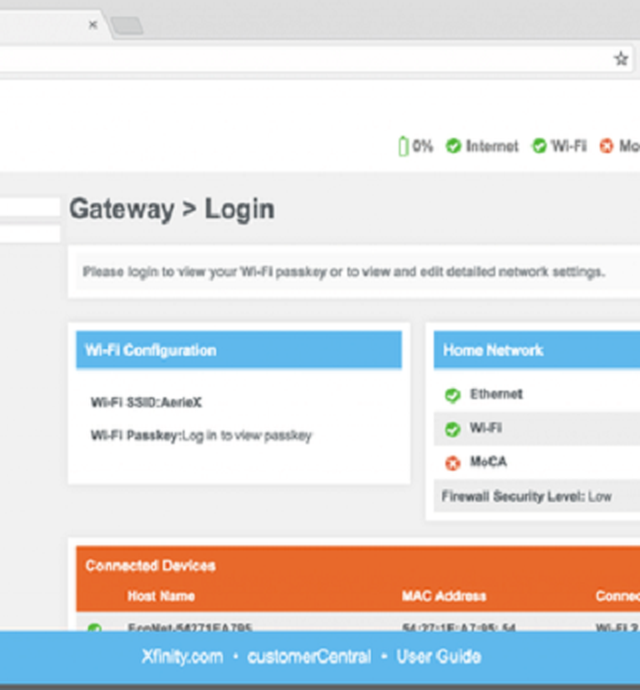The image size is (640, 690).
Task: Check the battery 0% status icon
Action: [x=403, y=146]
